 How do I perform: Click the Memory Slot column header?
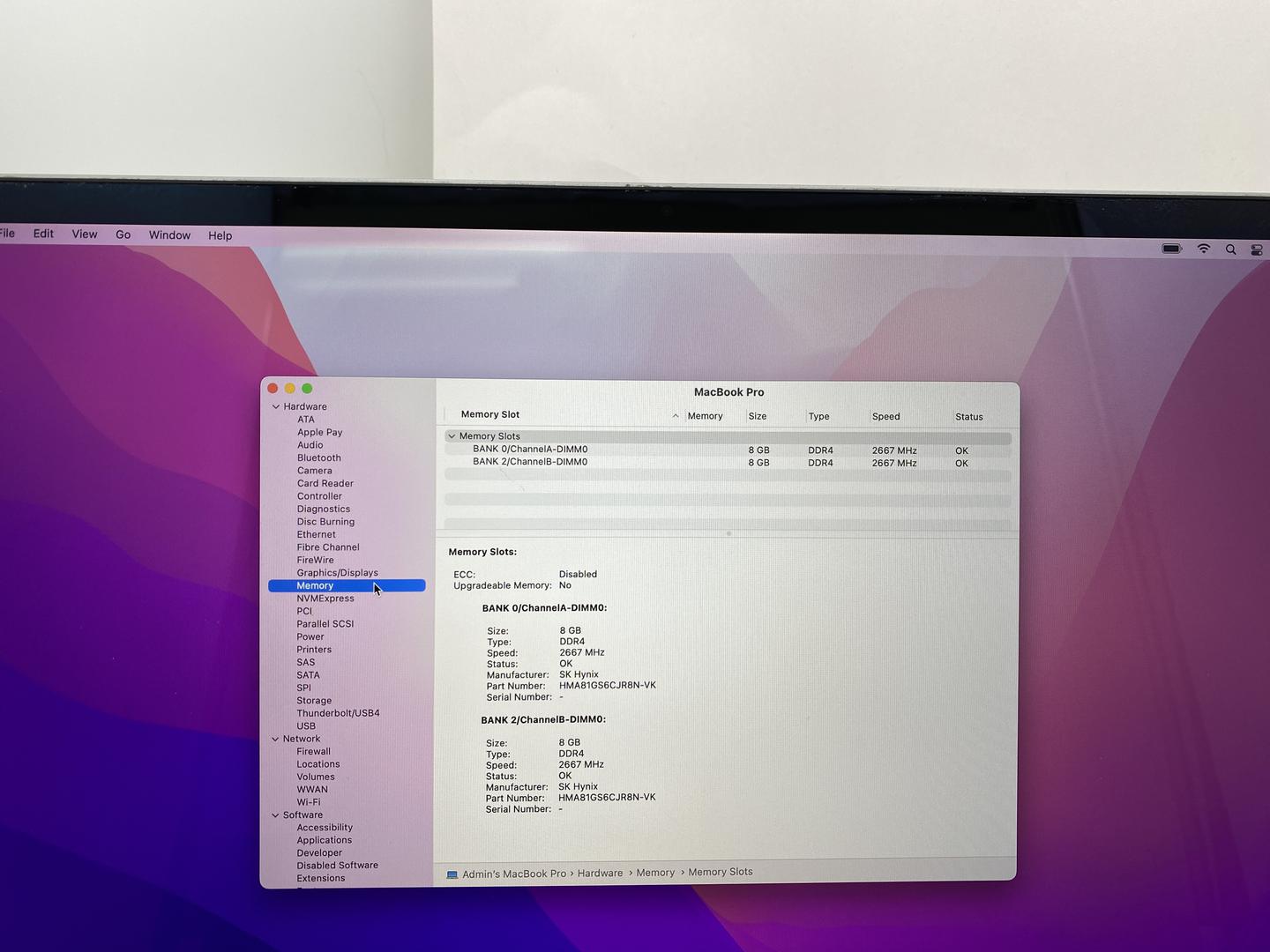pyautogui.click(x=490, y=414)
